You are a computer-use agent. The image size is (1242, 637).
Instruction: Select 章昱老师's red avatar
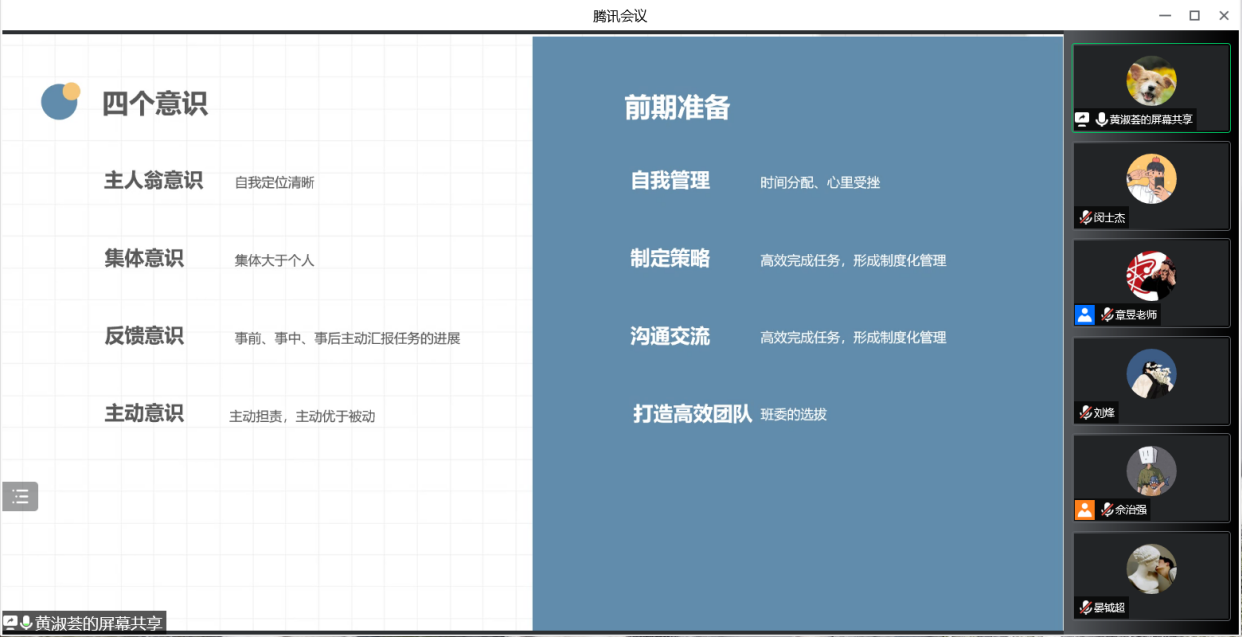tap(1151, 276)
